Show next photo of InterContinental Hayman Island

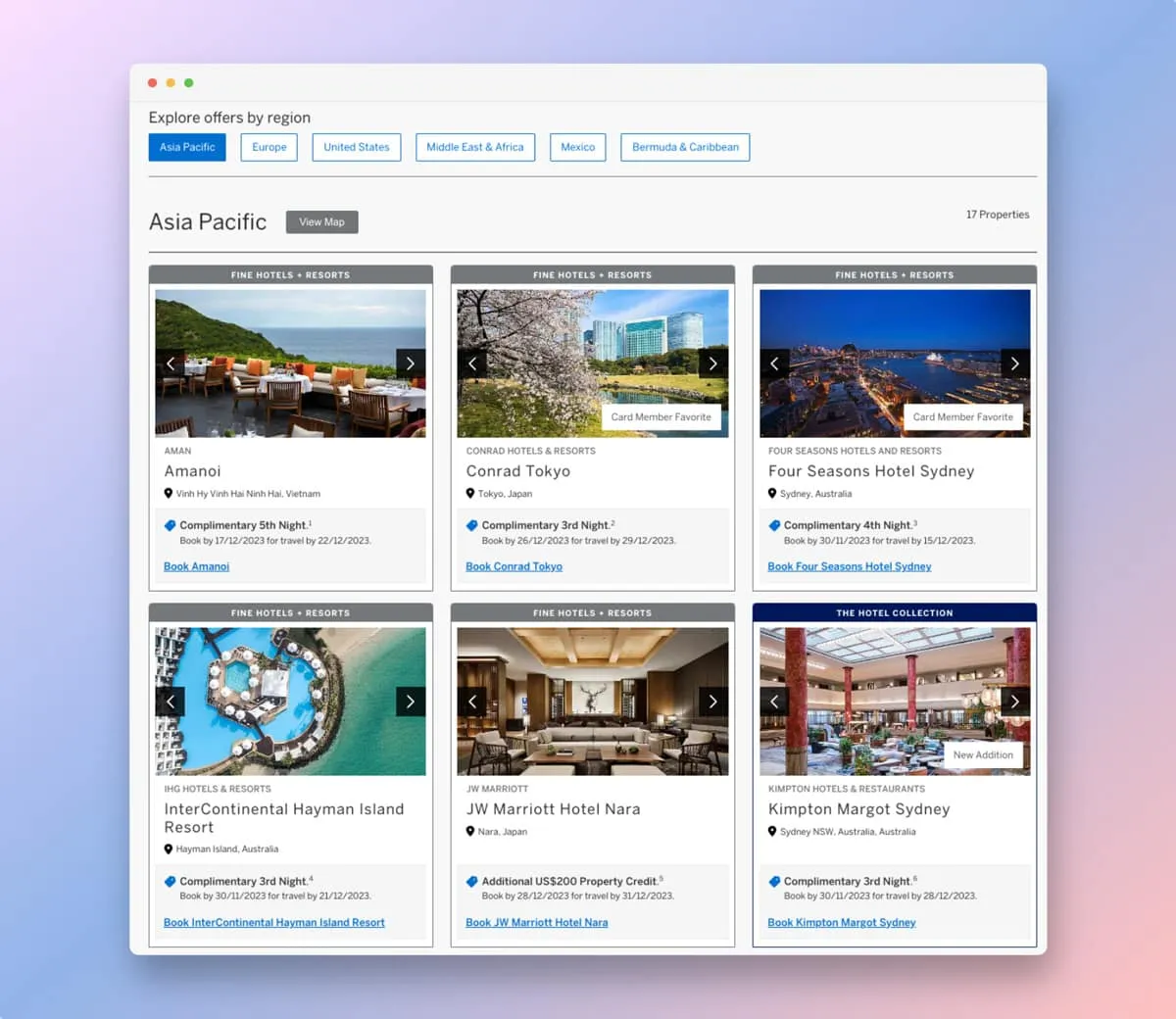point(411,702)
